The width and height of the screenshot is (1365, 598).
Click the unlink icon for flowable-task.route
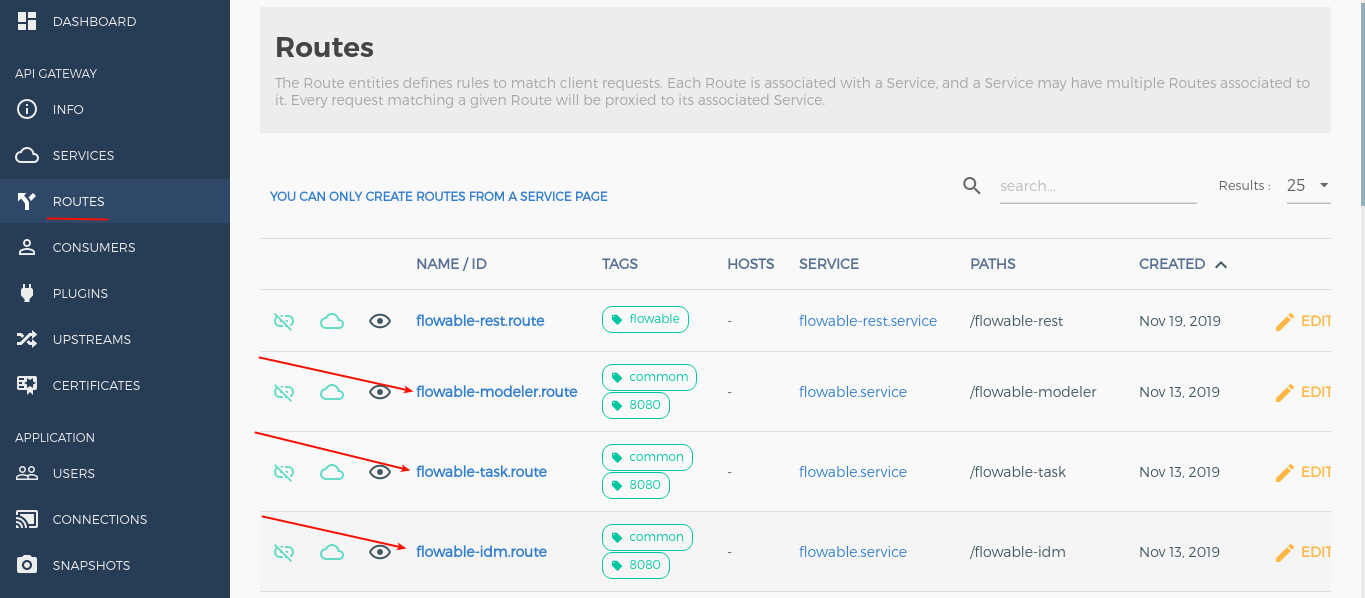tap(284, 472)
